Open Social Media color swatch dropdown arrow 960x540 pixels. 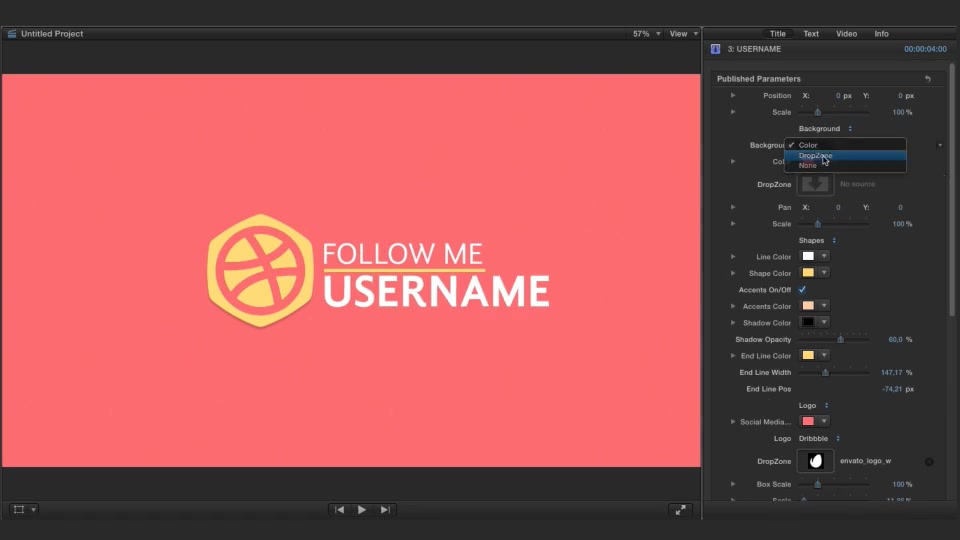(x=824, y=421)
